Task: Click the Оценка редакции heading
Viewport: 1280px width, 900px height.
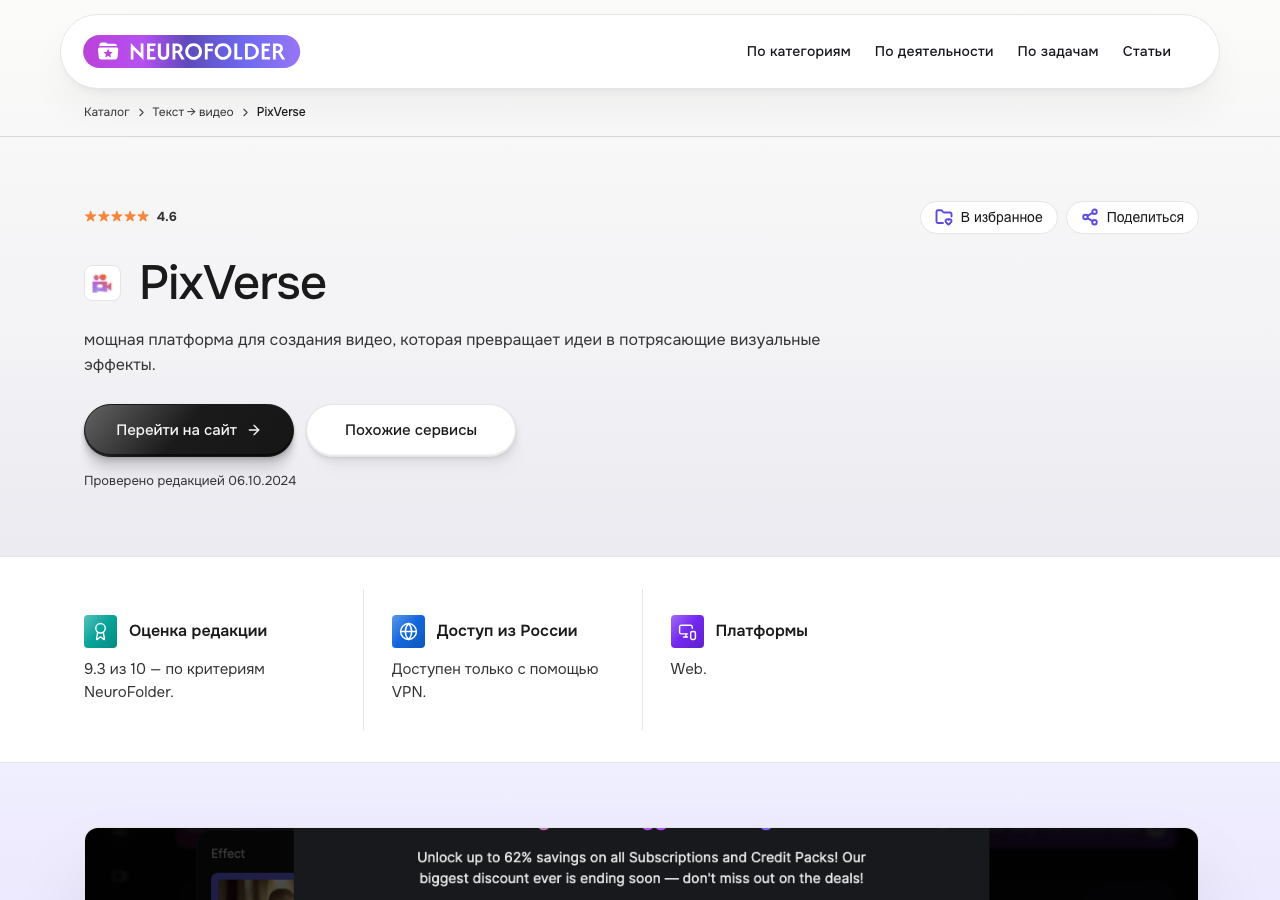Action: pos(198,631)
